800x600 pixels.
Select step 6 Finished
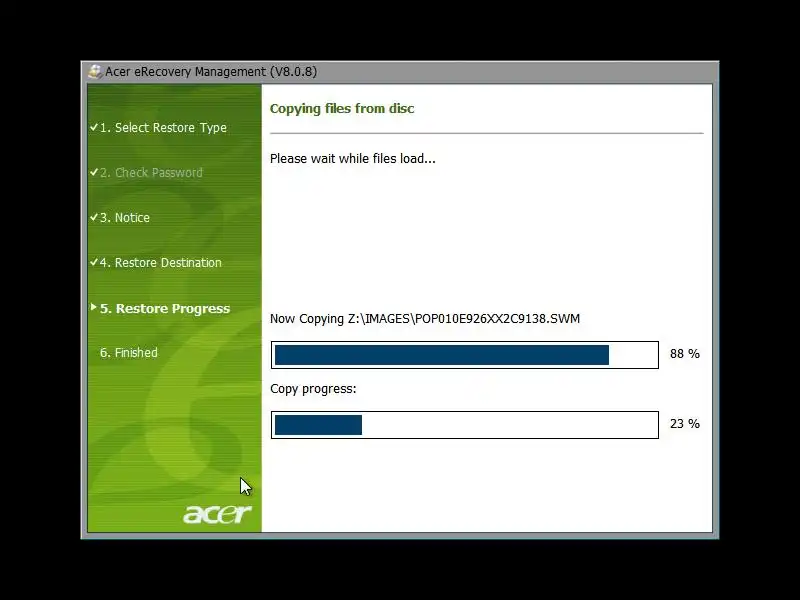click(x=129, y=353)
